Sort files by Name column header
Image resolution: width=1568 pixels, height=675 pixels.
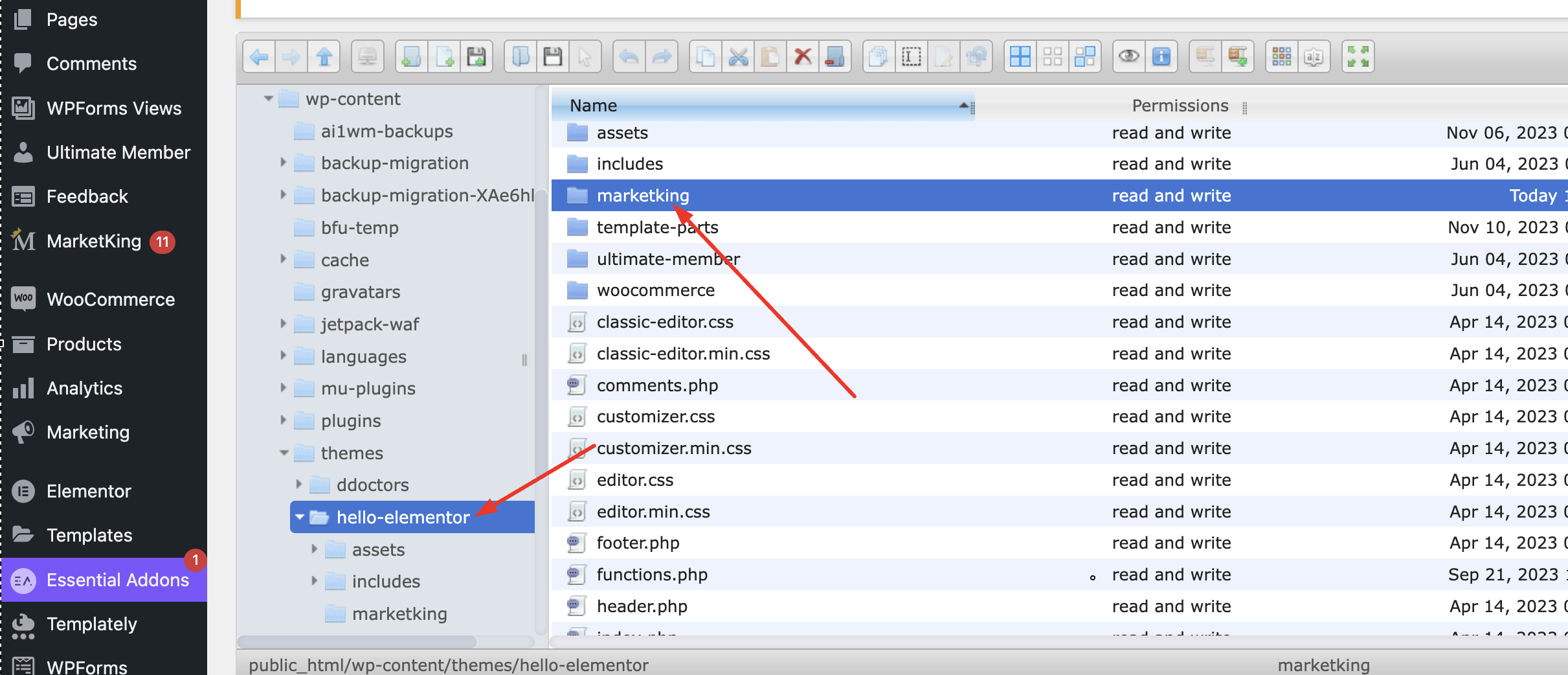(x=763, y=106)
